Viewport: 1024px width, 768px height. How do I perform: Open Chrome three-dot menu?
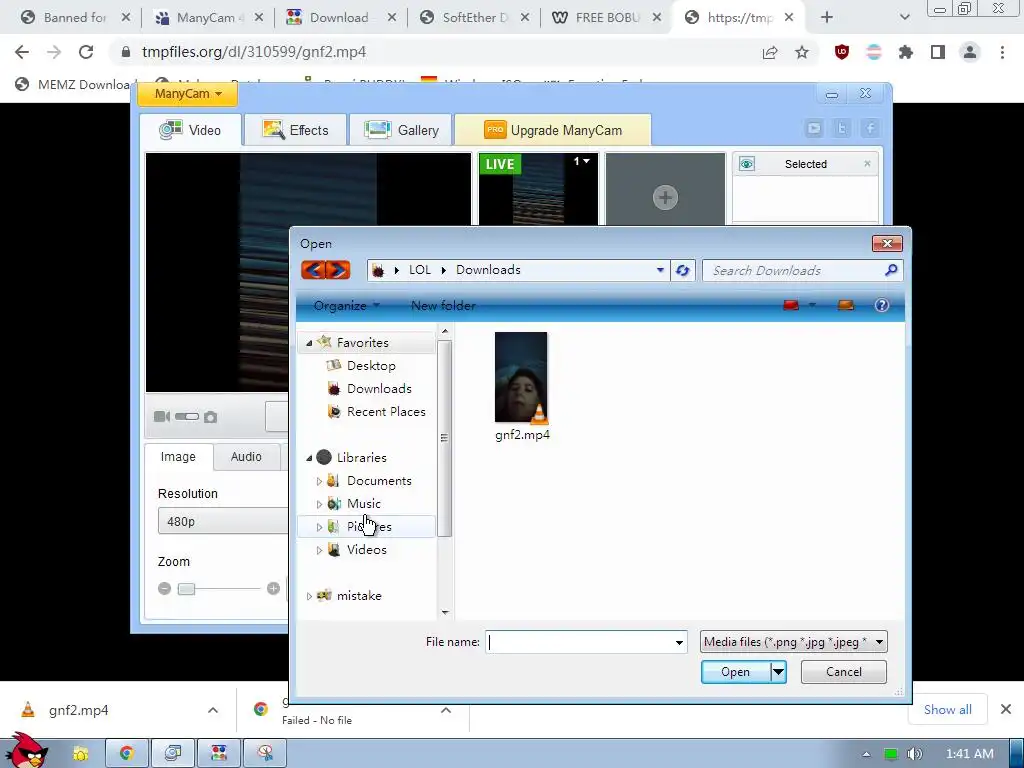click(1002, 52)
